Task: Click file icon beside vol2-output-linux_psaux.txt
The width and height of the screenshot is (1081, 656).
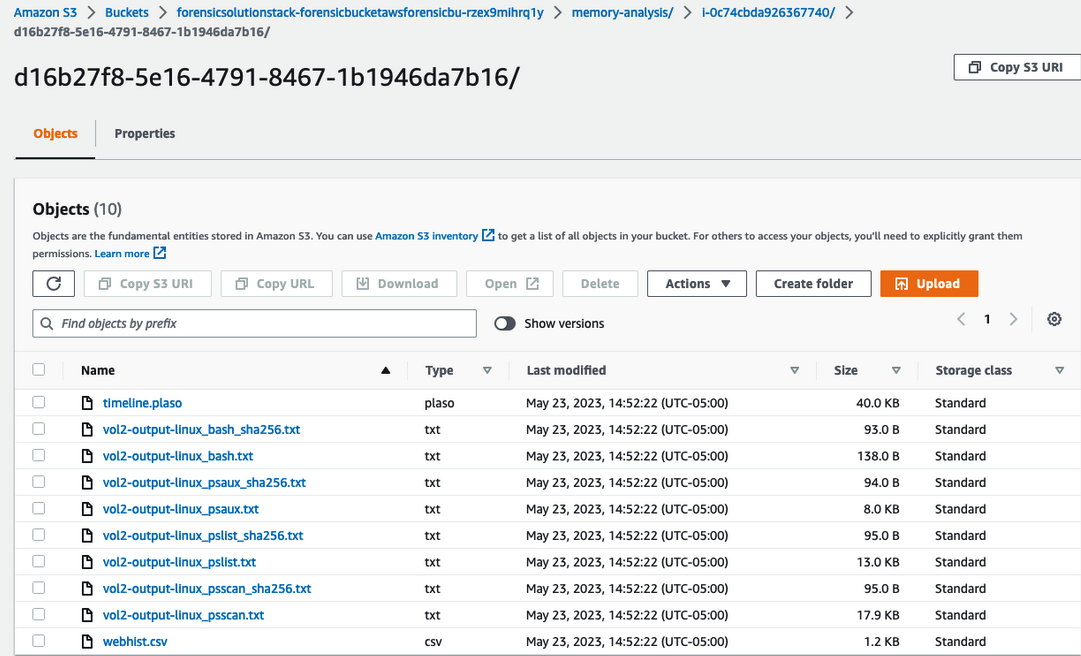Action: coord(87,509)
